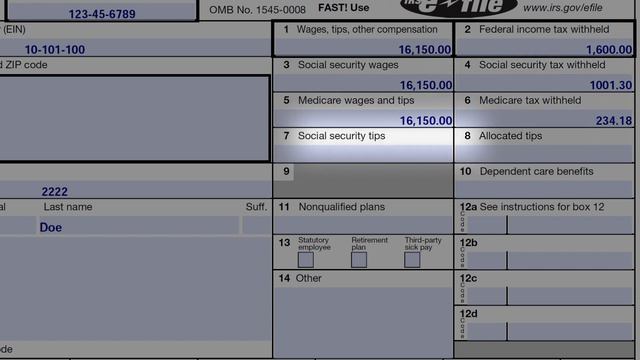Click the www.irs.gov/efile link
640x360 pixels.
pos(563,7)
